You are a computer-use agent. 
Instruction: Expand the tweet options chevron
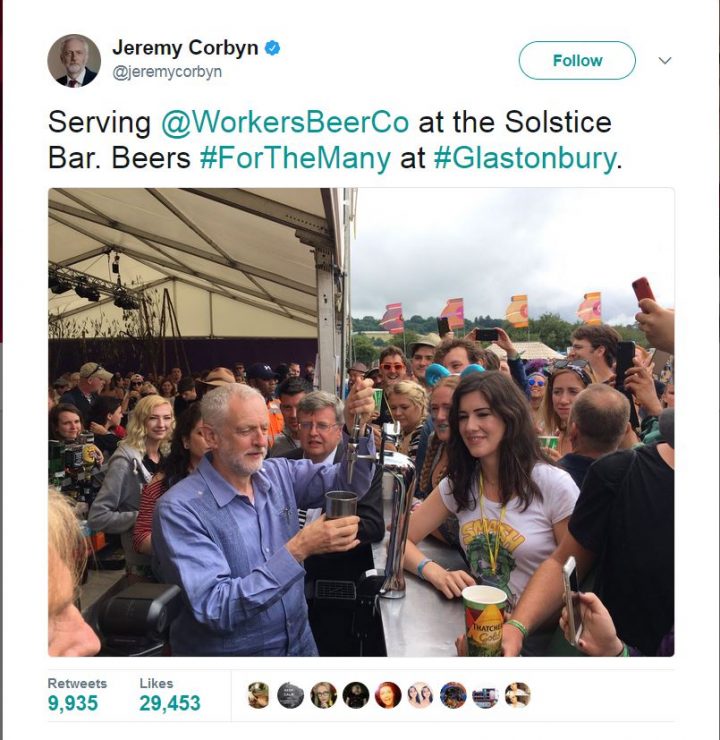coord(665,60)
